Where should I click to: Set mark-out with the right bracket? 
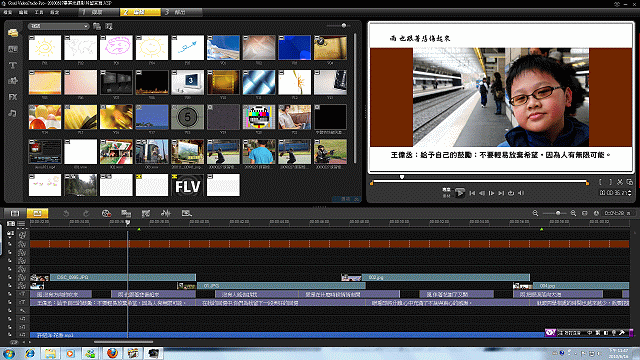(610, 182)
